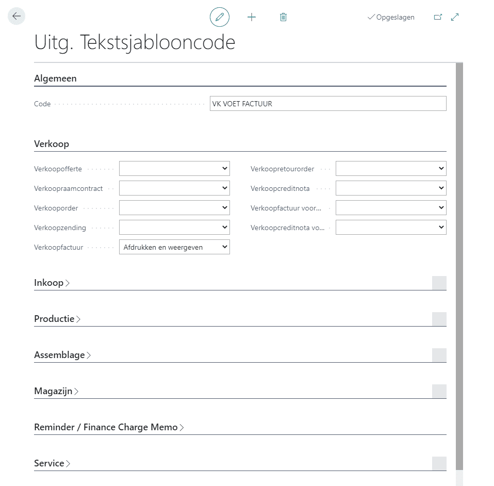Viewport: 494px width, 486px height.
Task: Open the Verkoopcreditnota dropdown
Action: click(391, 188)
